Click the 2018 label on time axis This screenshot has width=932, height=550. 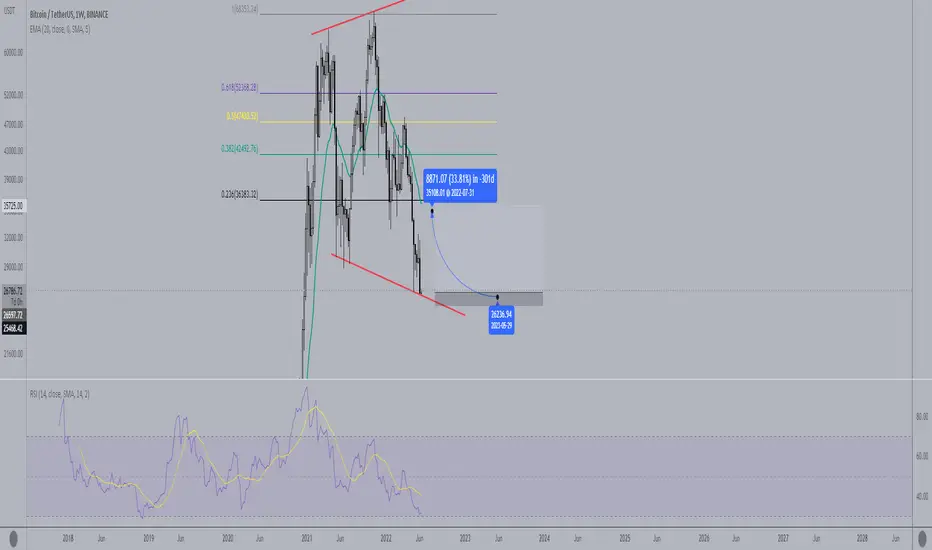point(68,539)
